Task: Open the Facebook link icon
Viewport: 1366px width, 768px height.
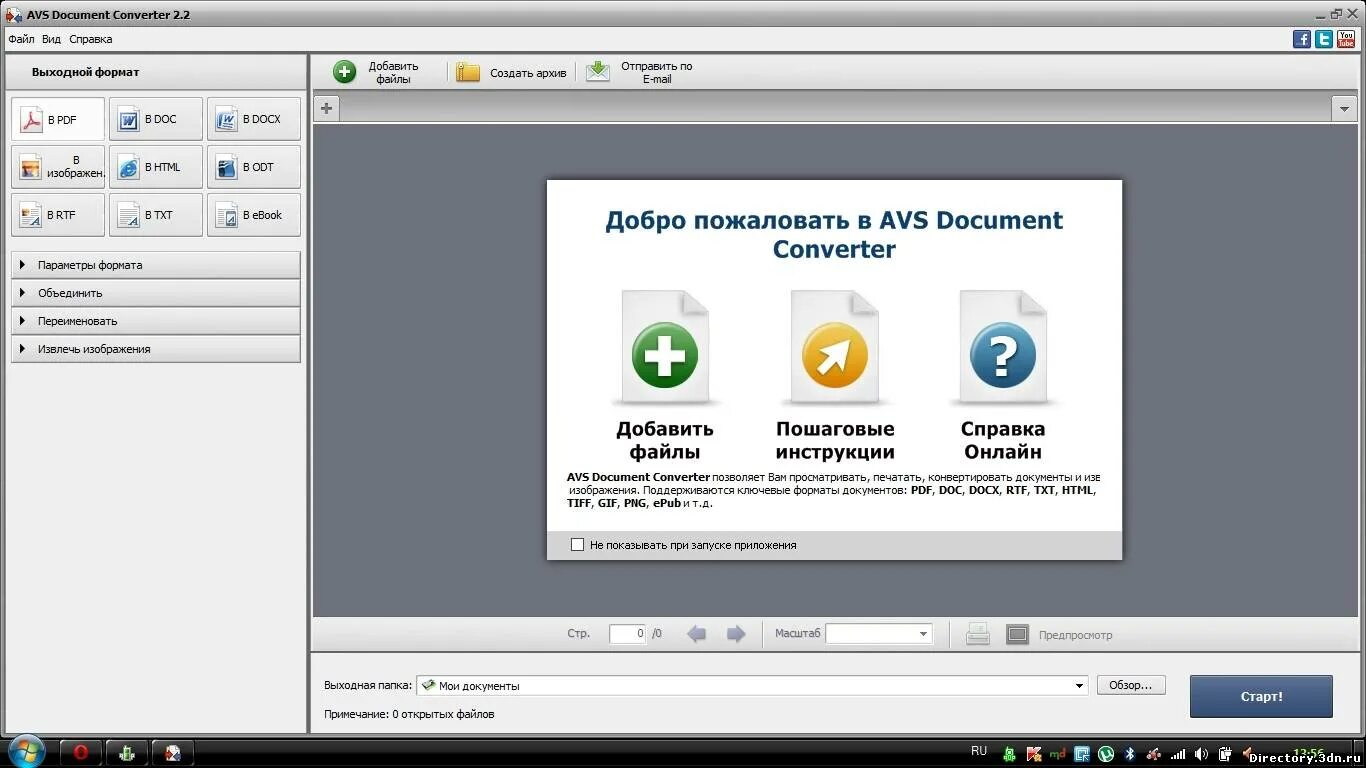Action: [x=1302, y=39]
